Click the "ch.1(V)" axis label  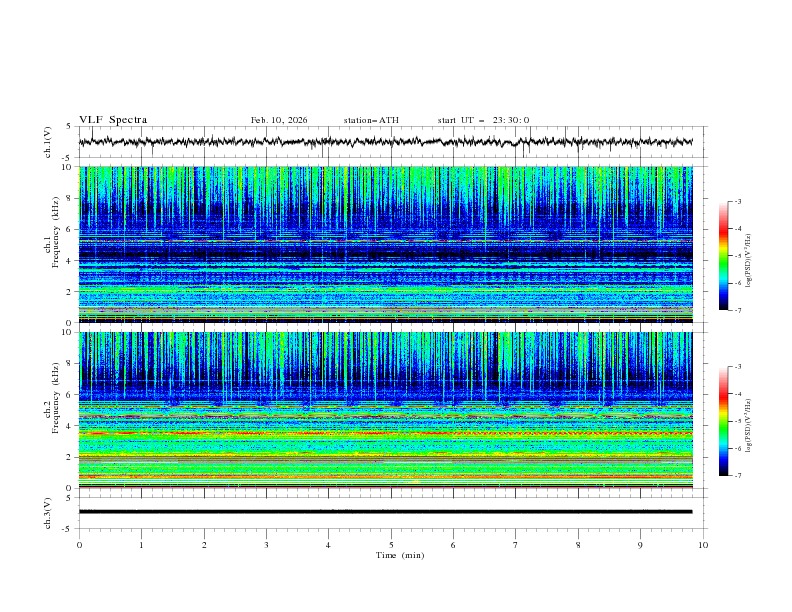48,142
